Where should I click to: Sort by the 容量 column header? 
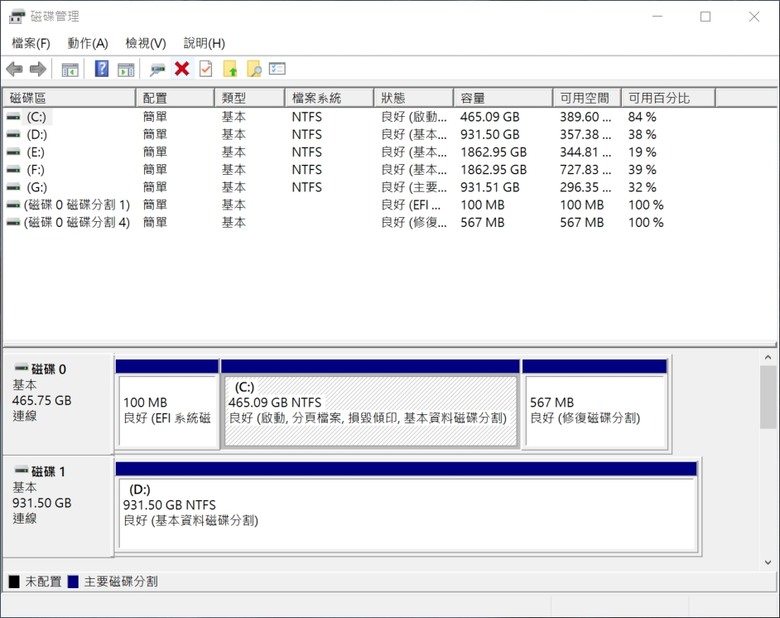[503, 98]
